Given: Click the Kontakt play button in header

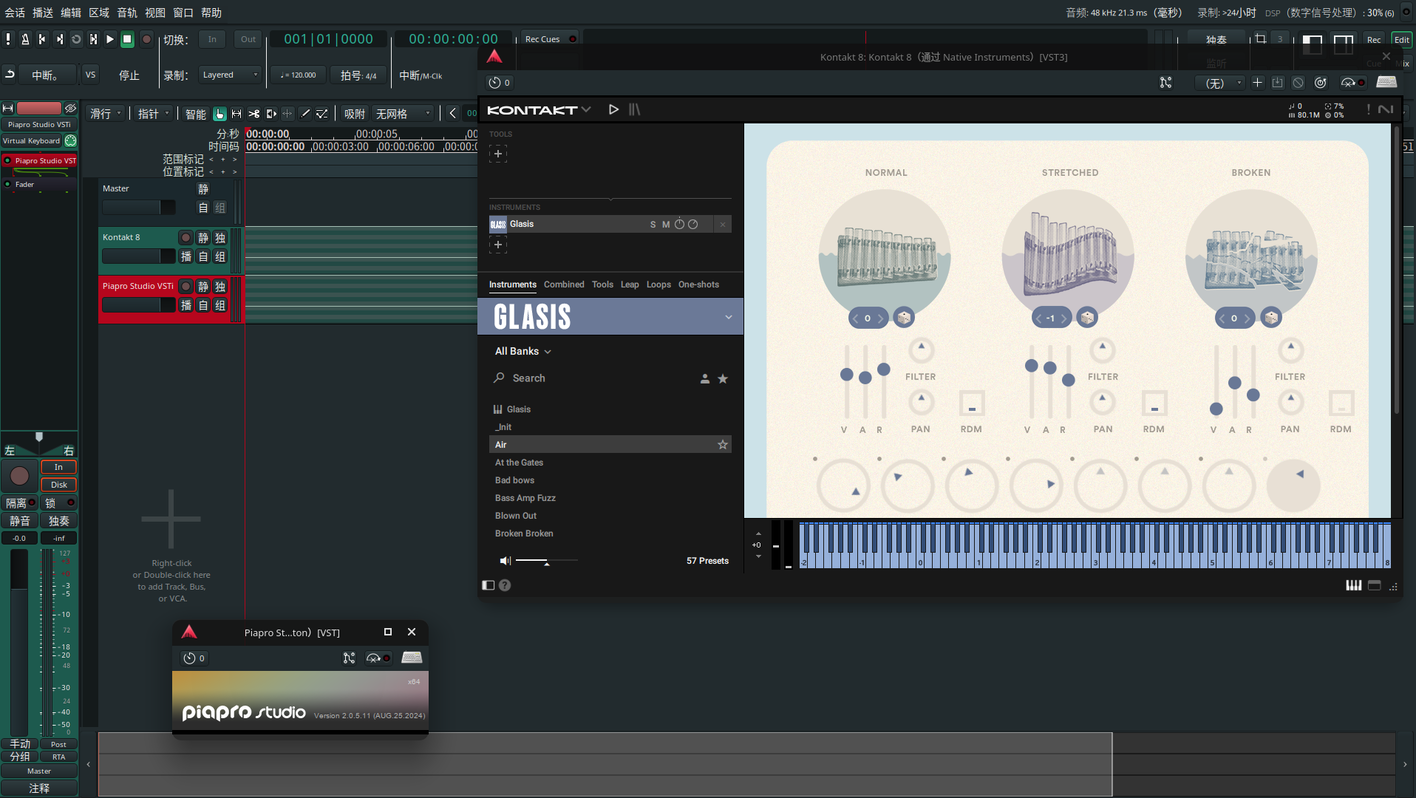Looking at the screenshot, I should [613, 109].
